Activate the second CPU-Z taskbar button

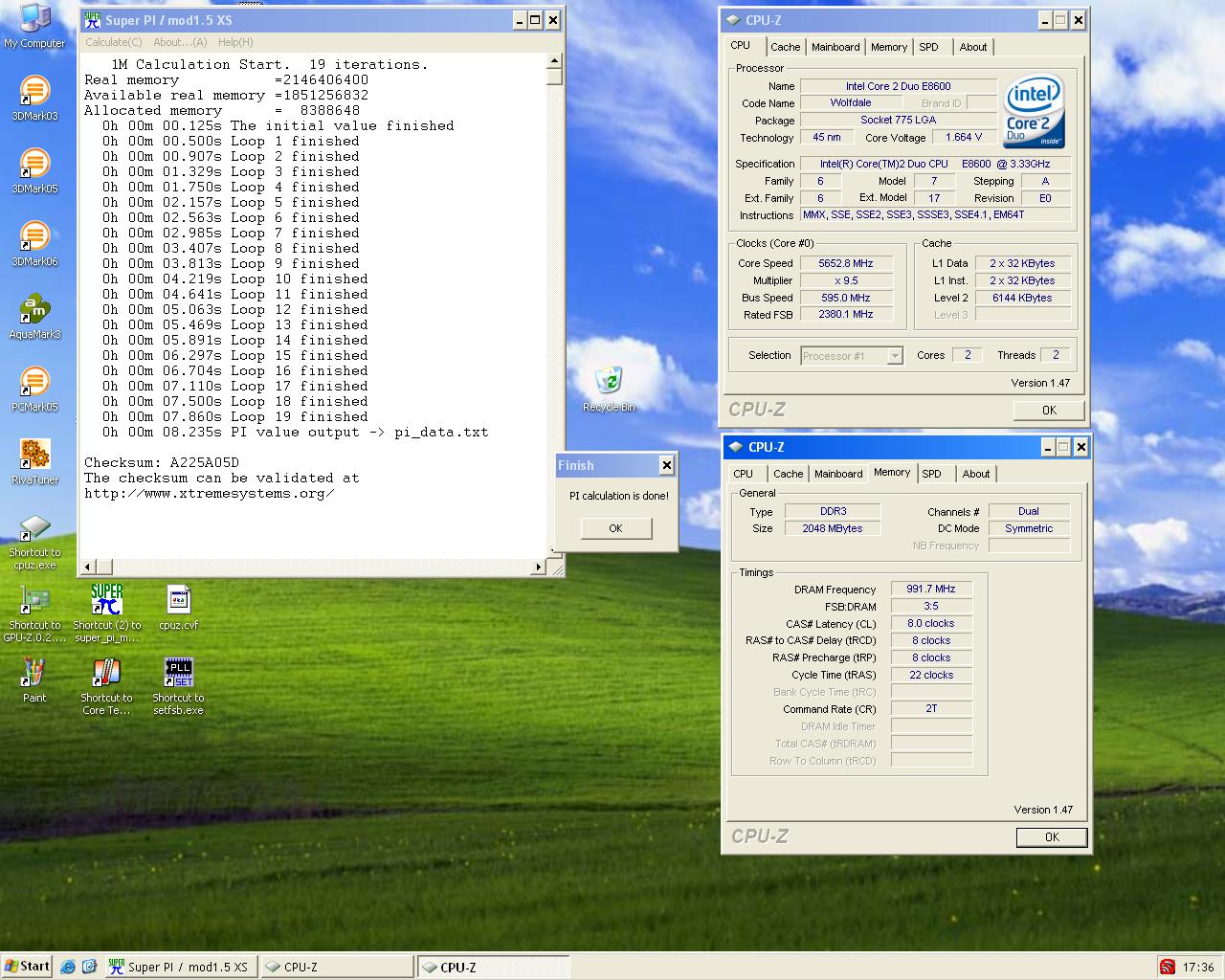click(494, 967)
